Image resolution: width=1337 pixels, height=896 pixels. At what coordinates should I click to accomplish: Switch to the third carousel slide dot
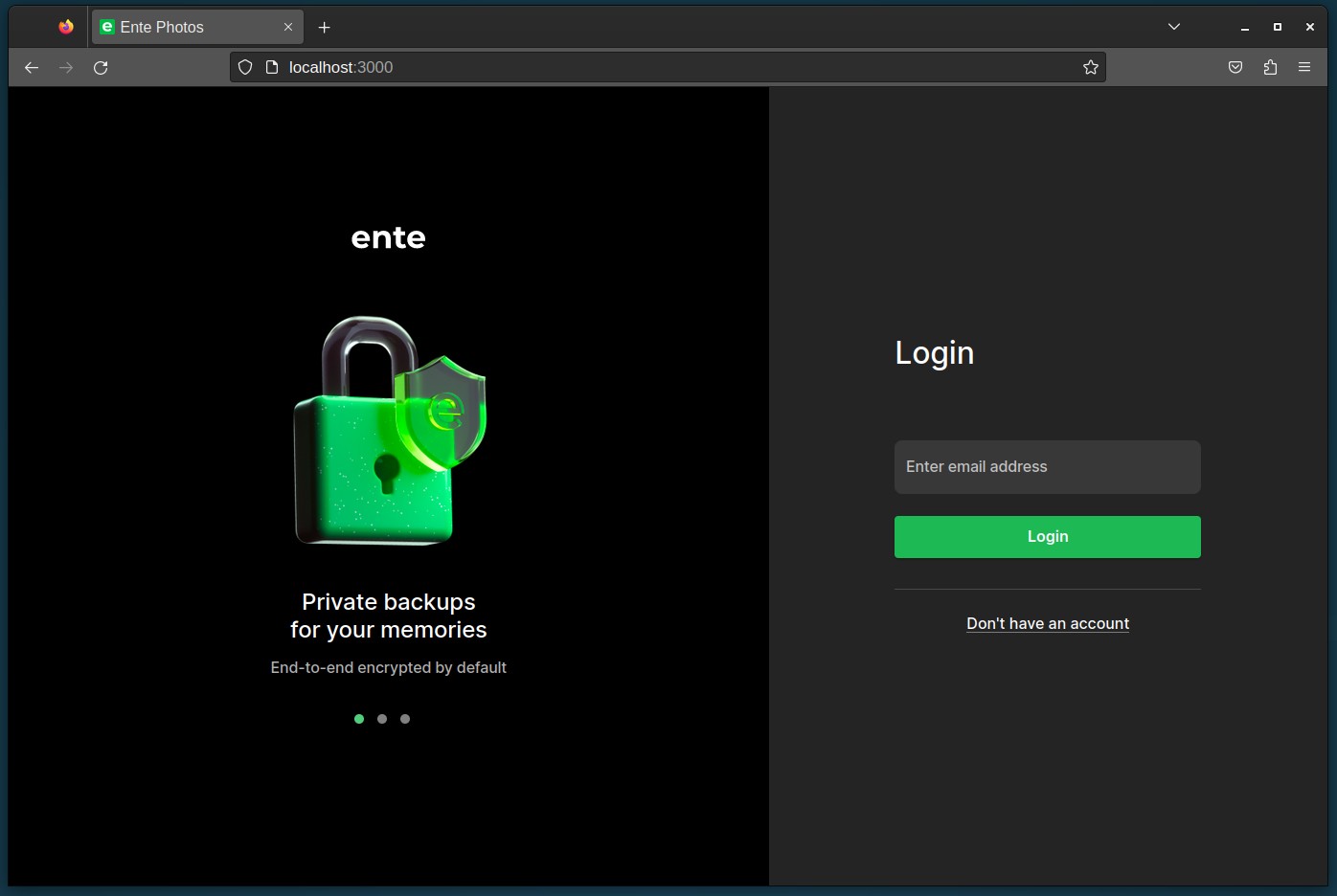pyautogui.click(x=405, y=719)
